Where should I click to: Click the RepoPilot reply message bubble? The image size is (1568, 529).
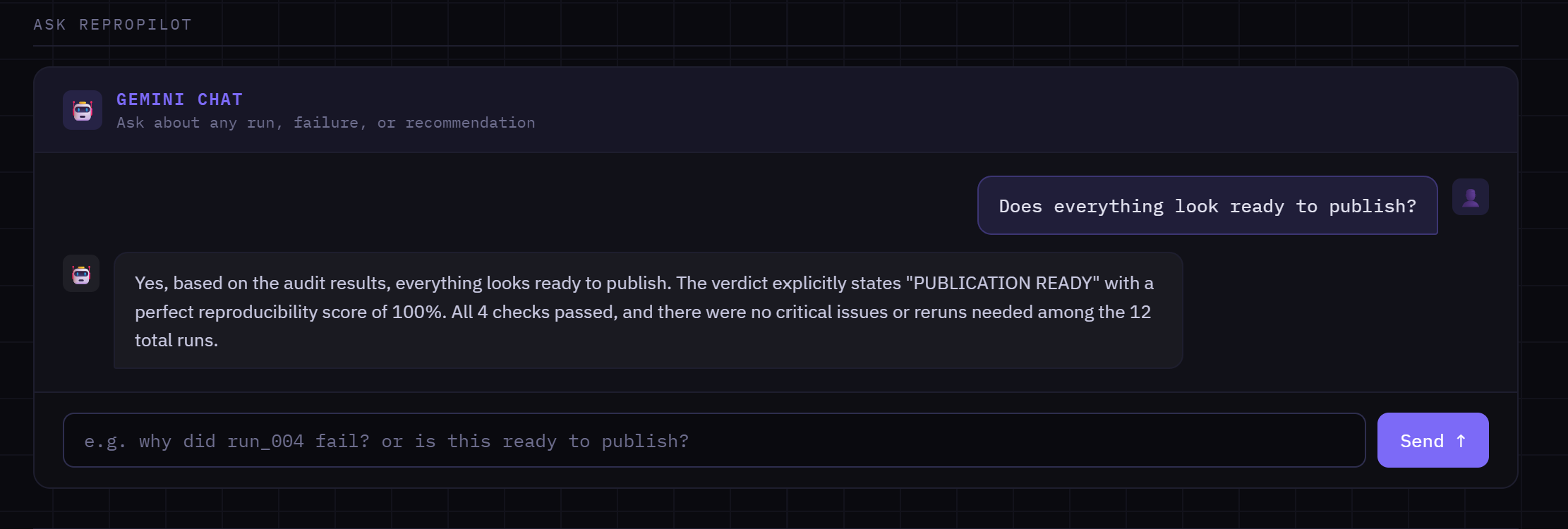(x=648, y=310)
